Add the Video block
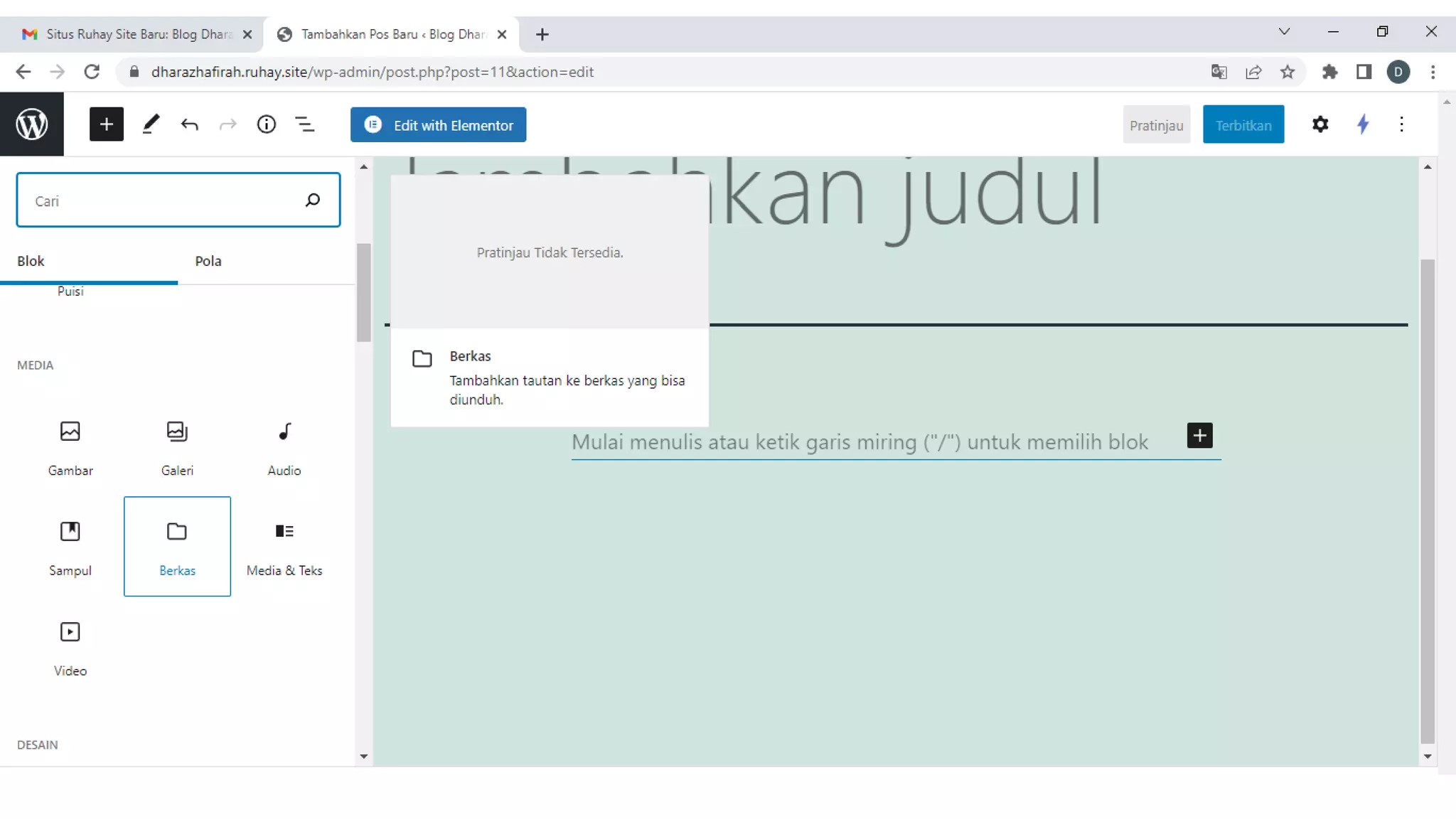The image size is (1456, 819). pyautogui.click(x=70, y=647)
